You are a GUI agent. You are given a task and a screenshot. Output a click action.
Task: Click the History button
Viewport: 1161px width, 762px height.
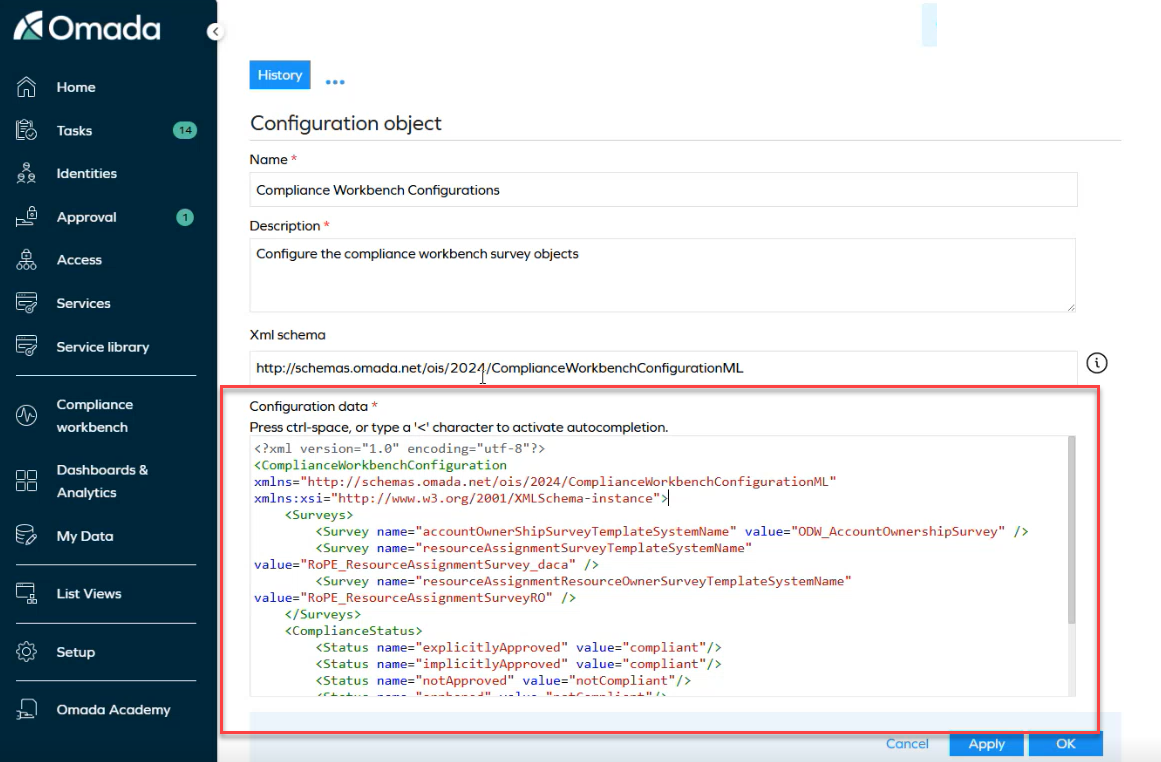(x=280, y=75)
